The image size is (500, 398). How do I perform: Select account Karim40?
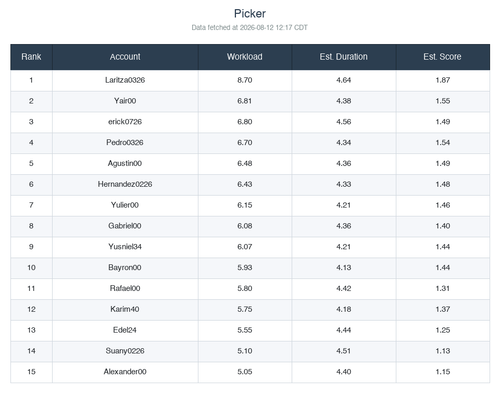pyautogui.click(x=125, y=309)
